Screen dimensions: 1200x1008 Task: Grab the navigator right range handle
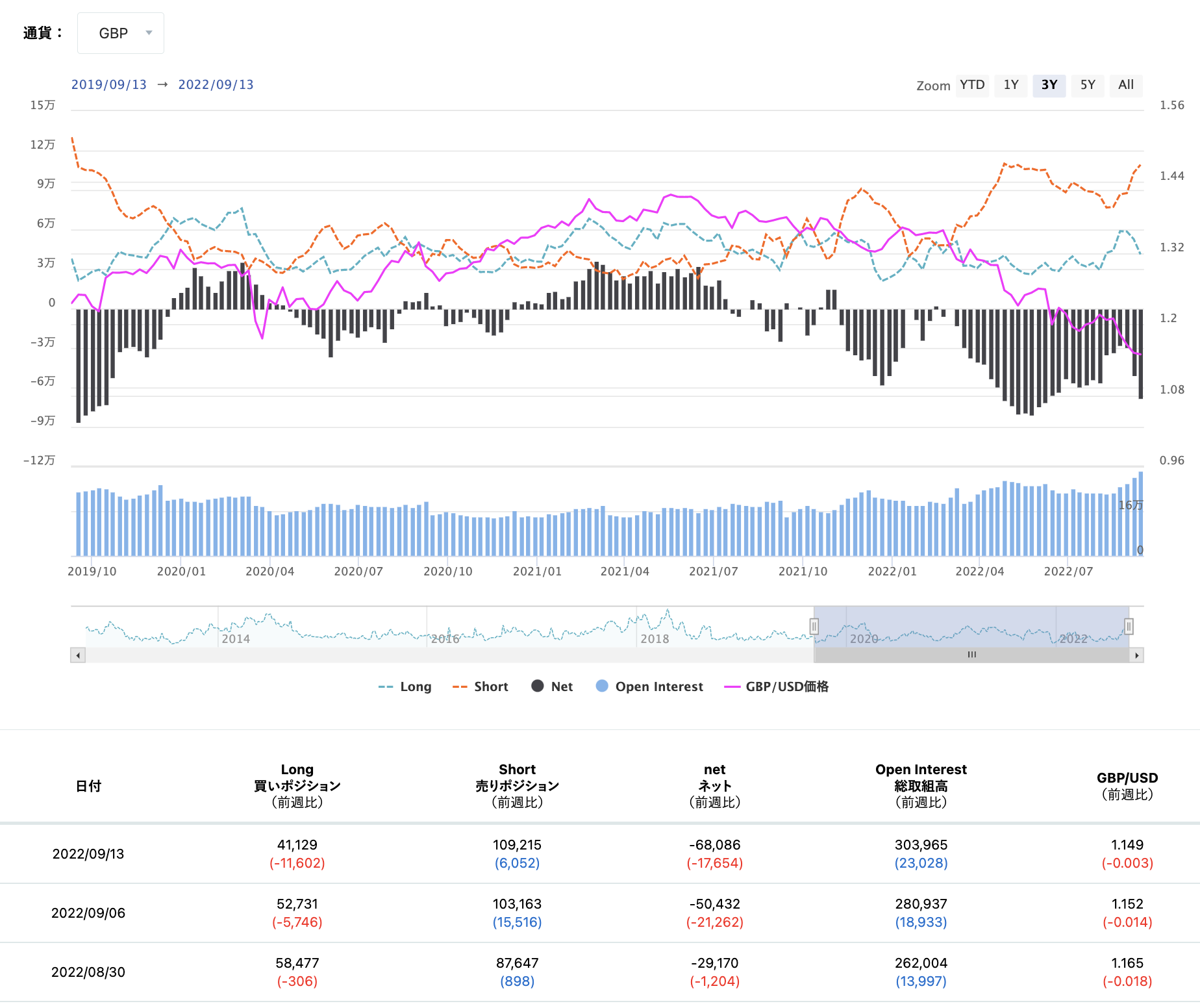point(1129,627)
